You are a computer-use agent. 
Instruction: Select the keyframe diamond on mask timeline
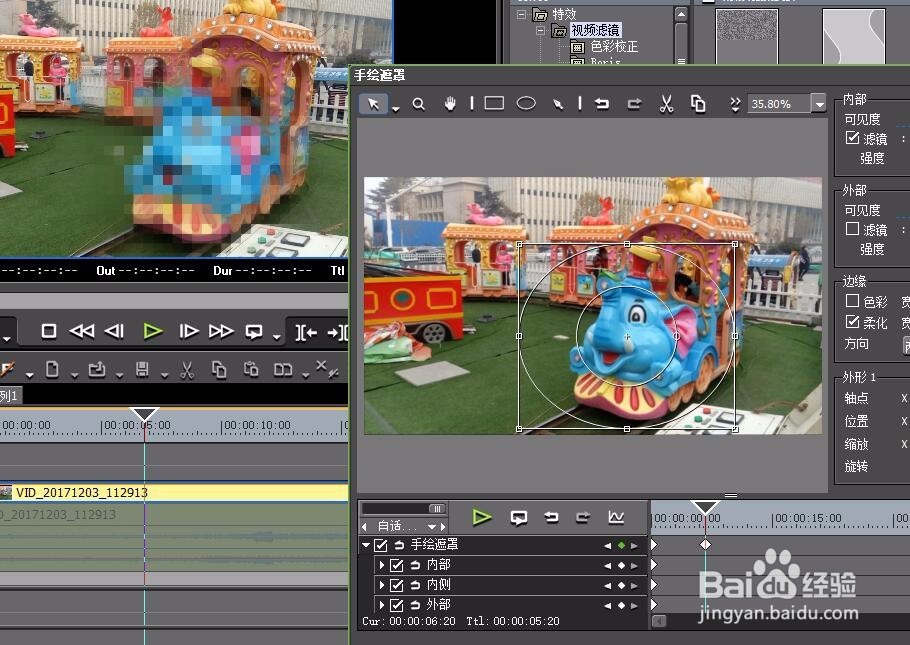705,545
